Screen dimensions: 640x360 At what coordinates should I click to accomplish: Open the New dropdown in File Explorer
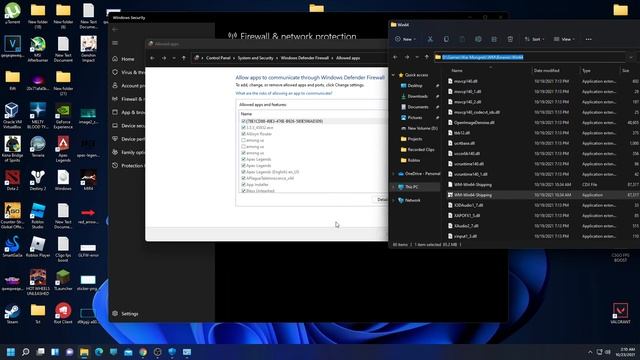[405, 39]
